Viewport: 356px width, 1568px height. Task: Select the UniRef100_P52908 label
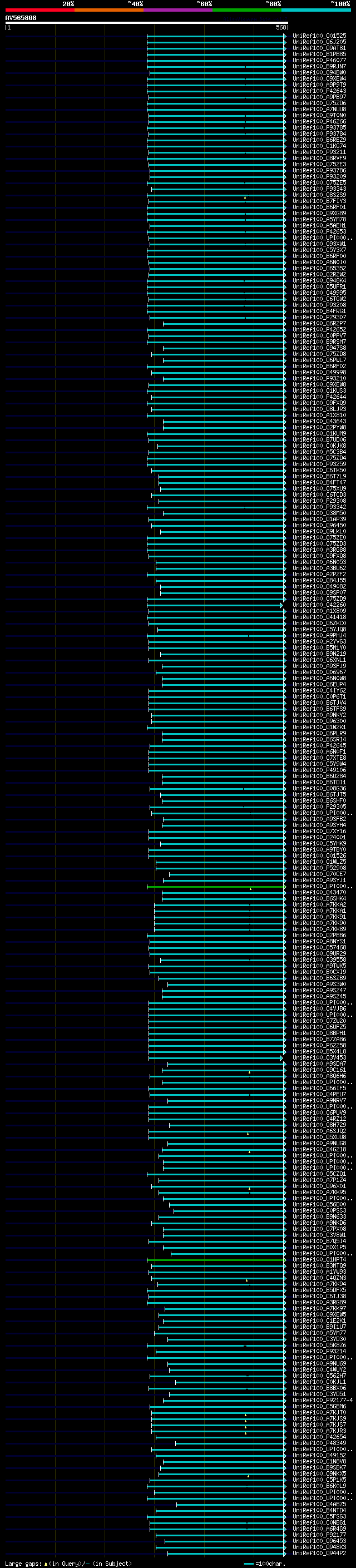[319, 868]
